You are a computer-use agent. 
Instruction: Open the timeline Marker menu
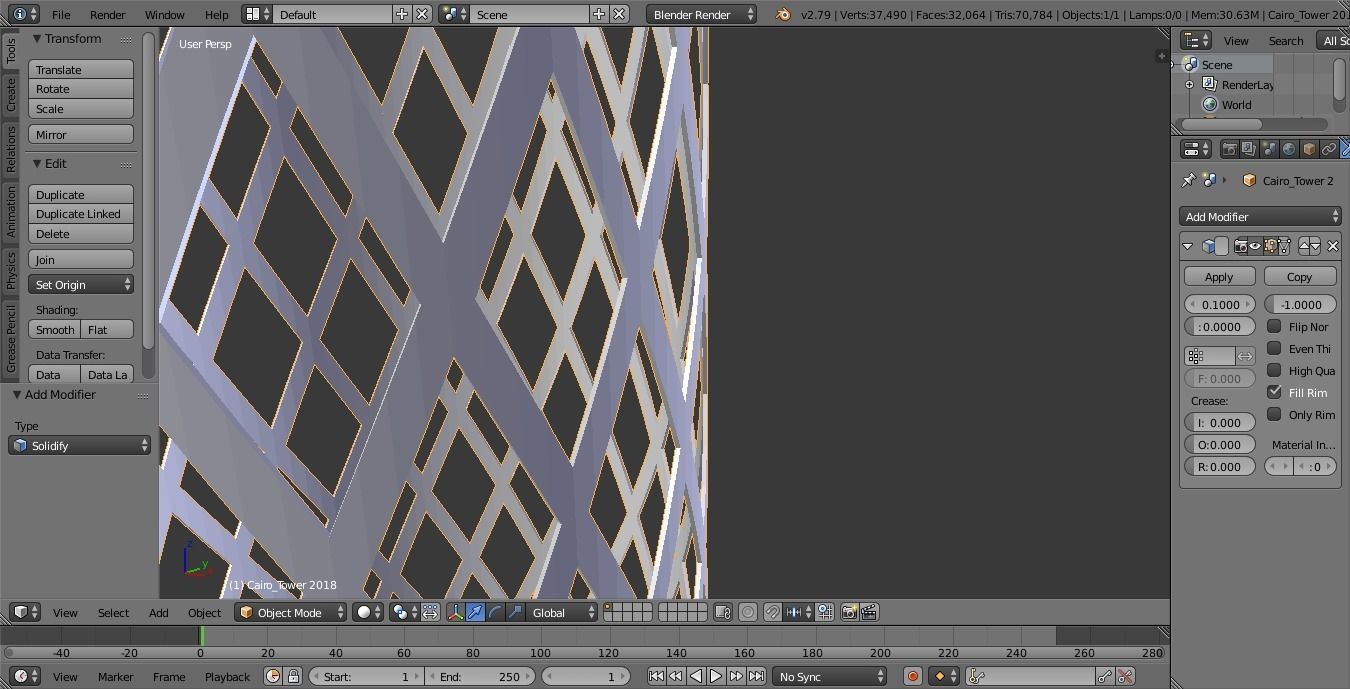click(115, 677)
